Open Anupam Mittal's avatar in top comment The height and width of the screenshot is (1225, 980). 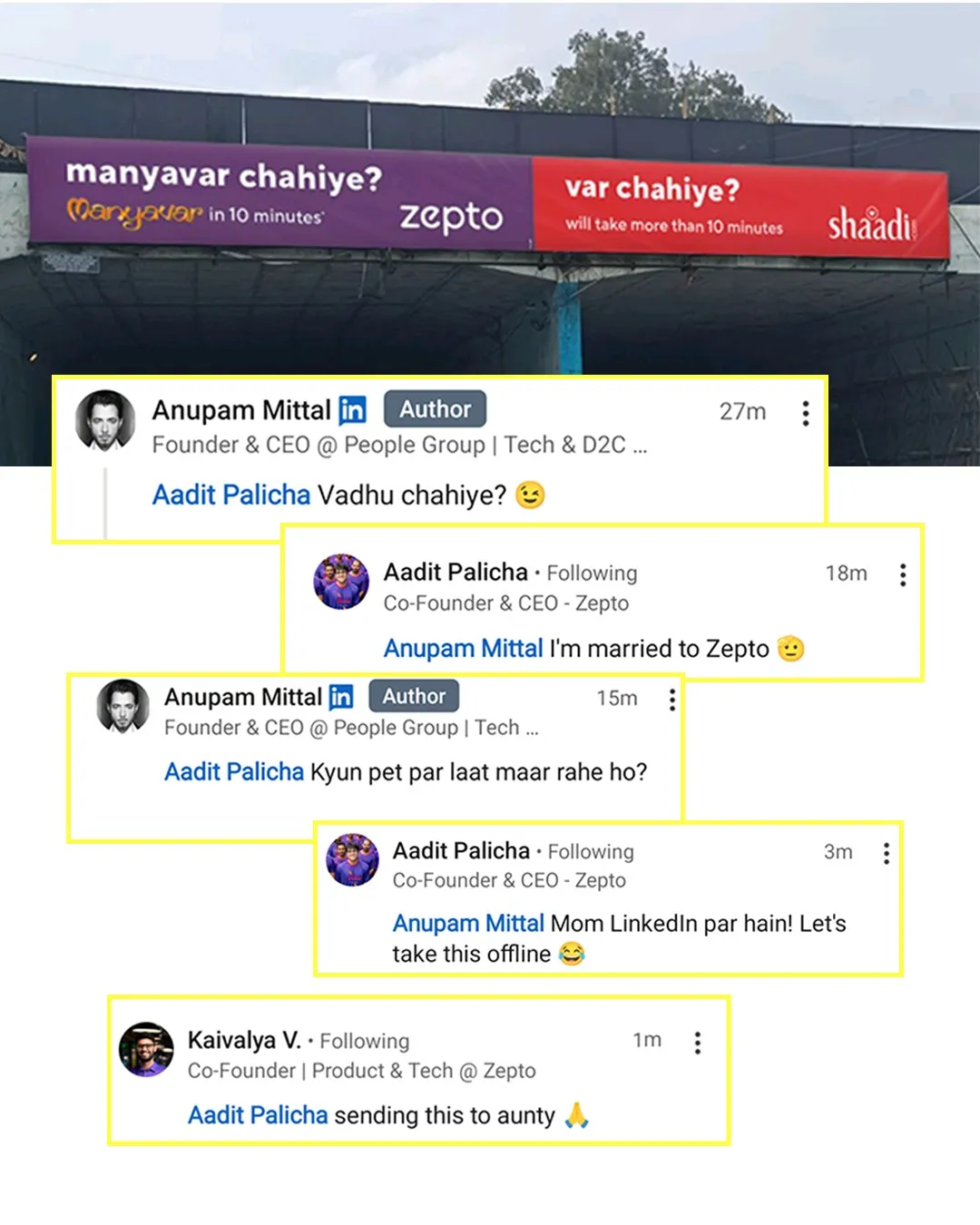coord(105,420)
